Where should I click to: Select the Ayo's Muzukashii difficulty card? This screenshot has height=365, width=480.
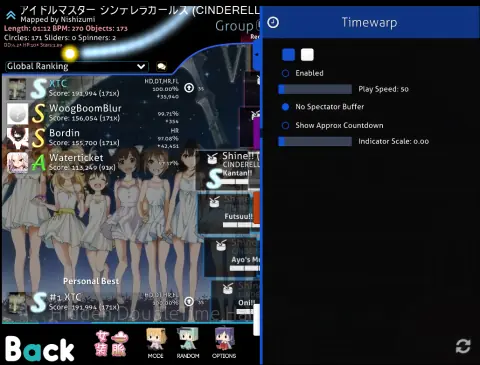233,257
